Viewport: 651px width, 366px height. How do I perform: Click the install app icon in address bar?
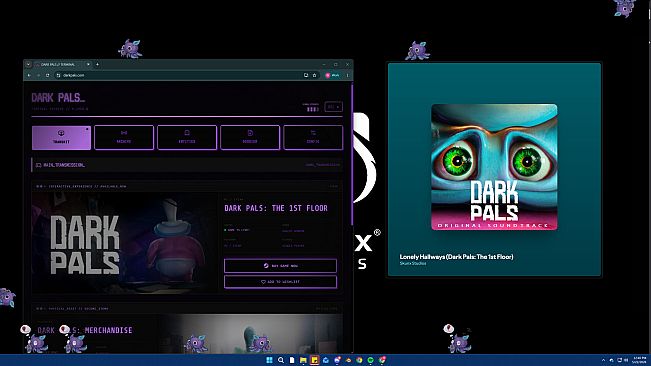pyautogui.click(x=306, y=75)
